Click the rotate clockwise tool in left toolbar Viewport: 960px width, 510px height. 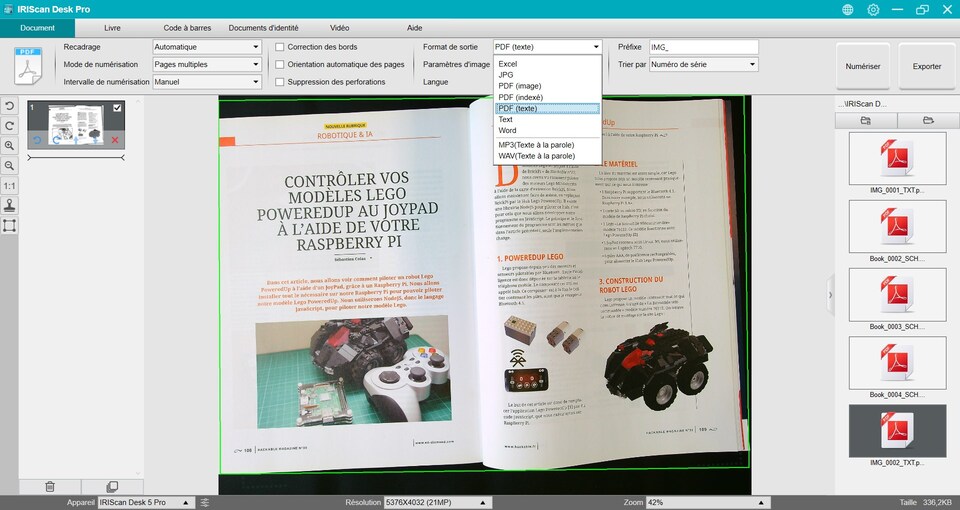point(9,126)
